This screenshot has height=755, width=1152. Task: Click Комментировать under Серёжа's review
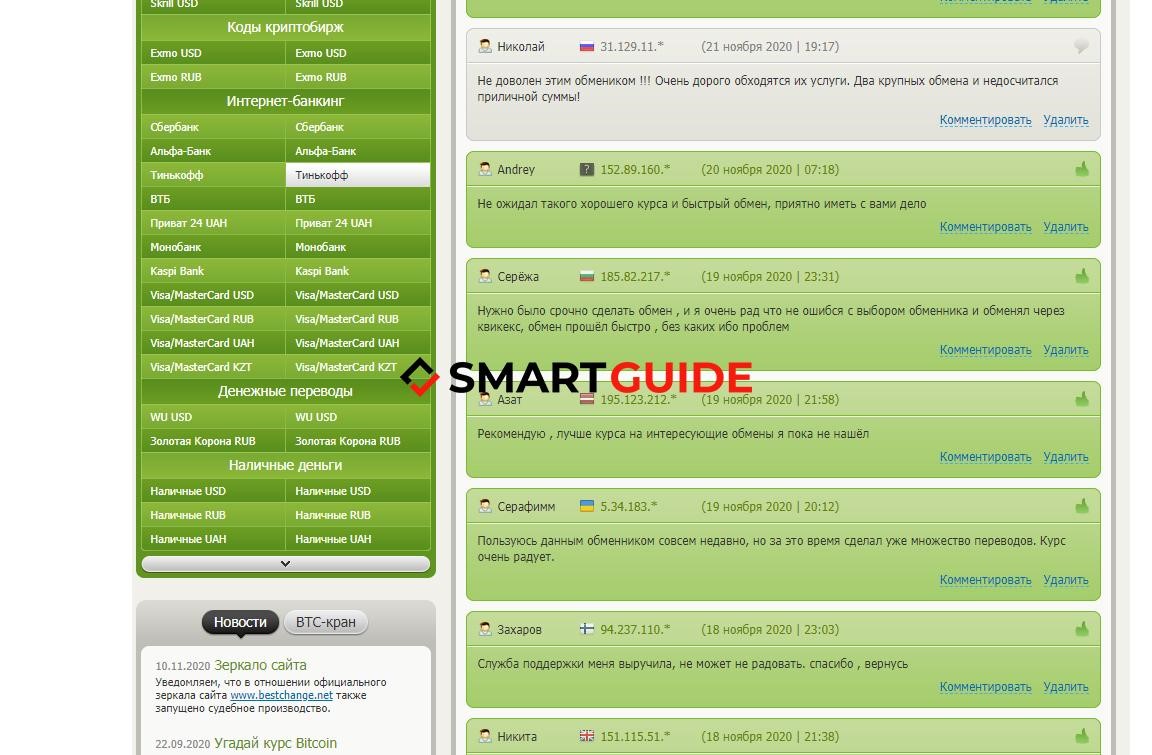click(985, 350)
